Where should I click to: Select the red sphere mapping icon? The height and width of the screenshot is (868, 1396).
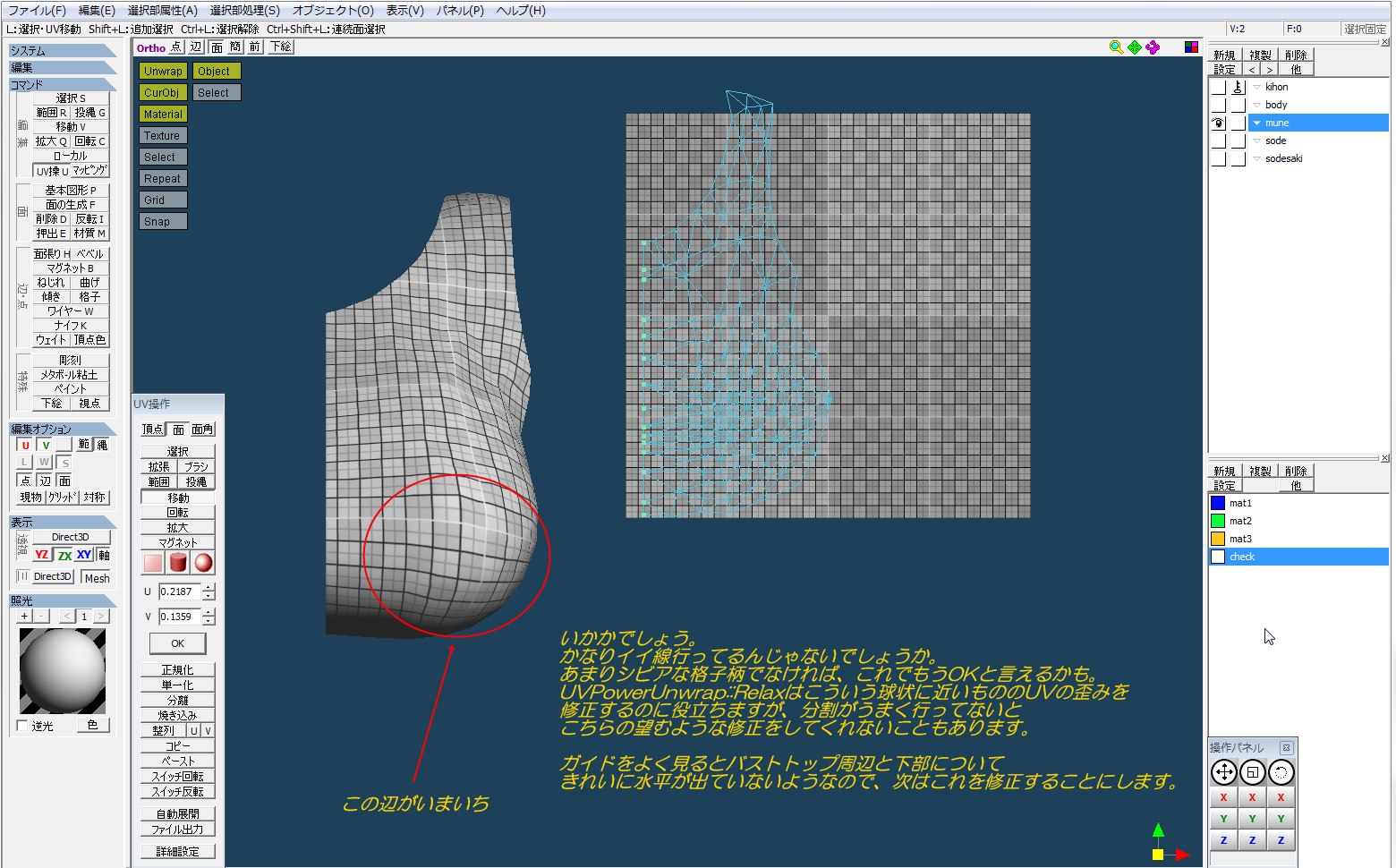pos(204,562)
